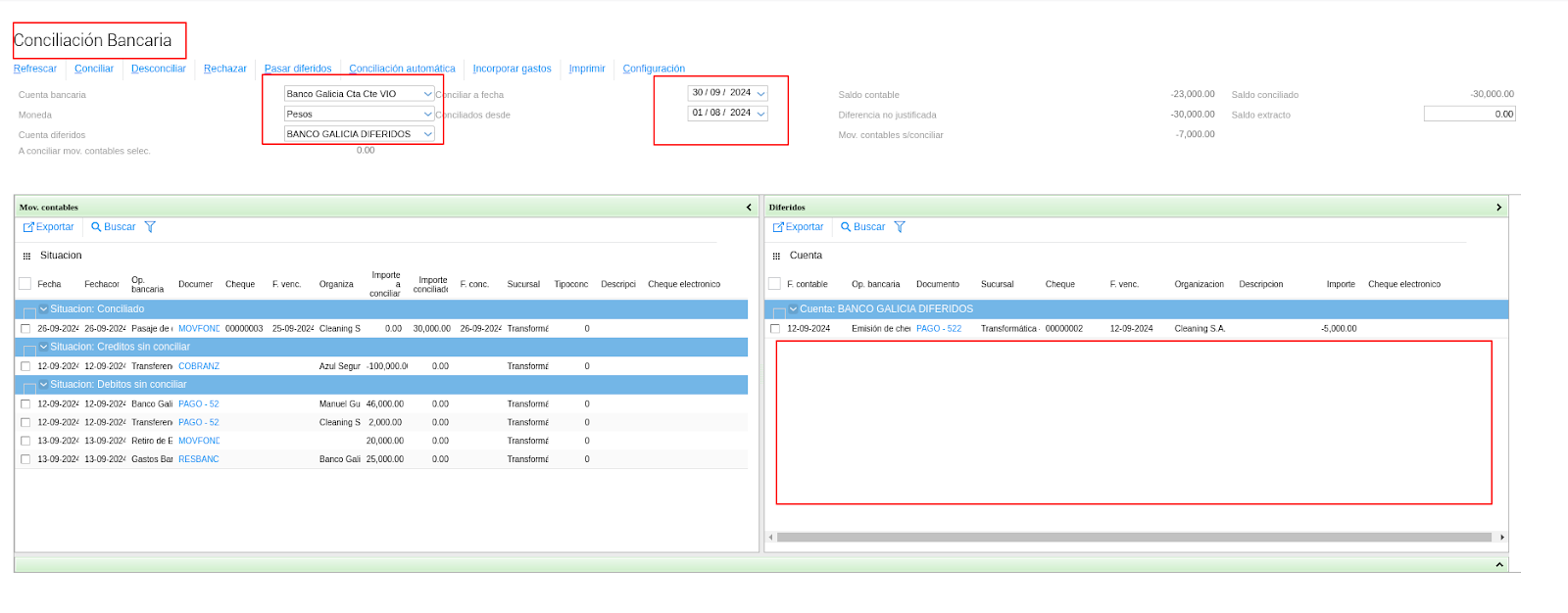Open the filter funnel in Diferidos panel
Image resolution: width=1568 pixels, height=613 pixels.
[900, 227]
